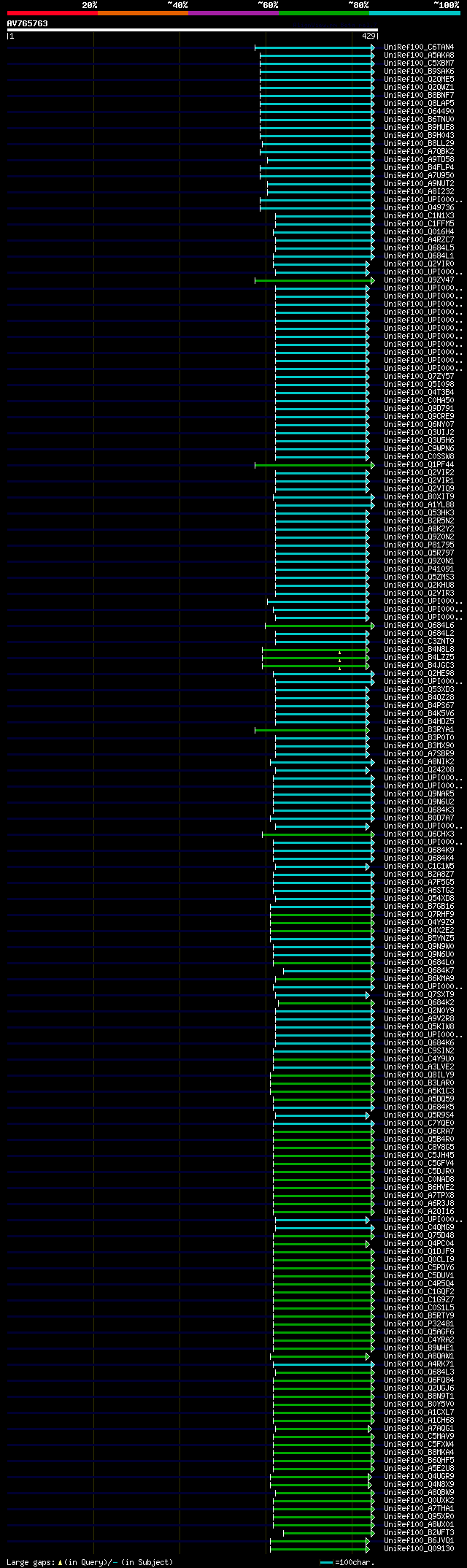Click the label UniRef100_A8NIK2

(419, 762)
